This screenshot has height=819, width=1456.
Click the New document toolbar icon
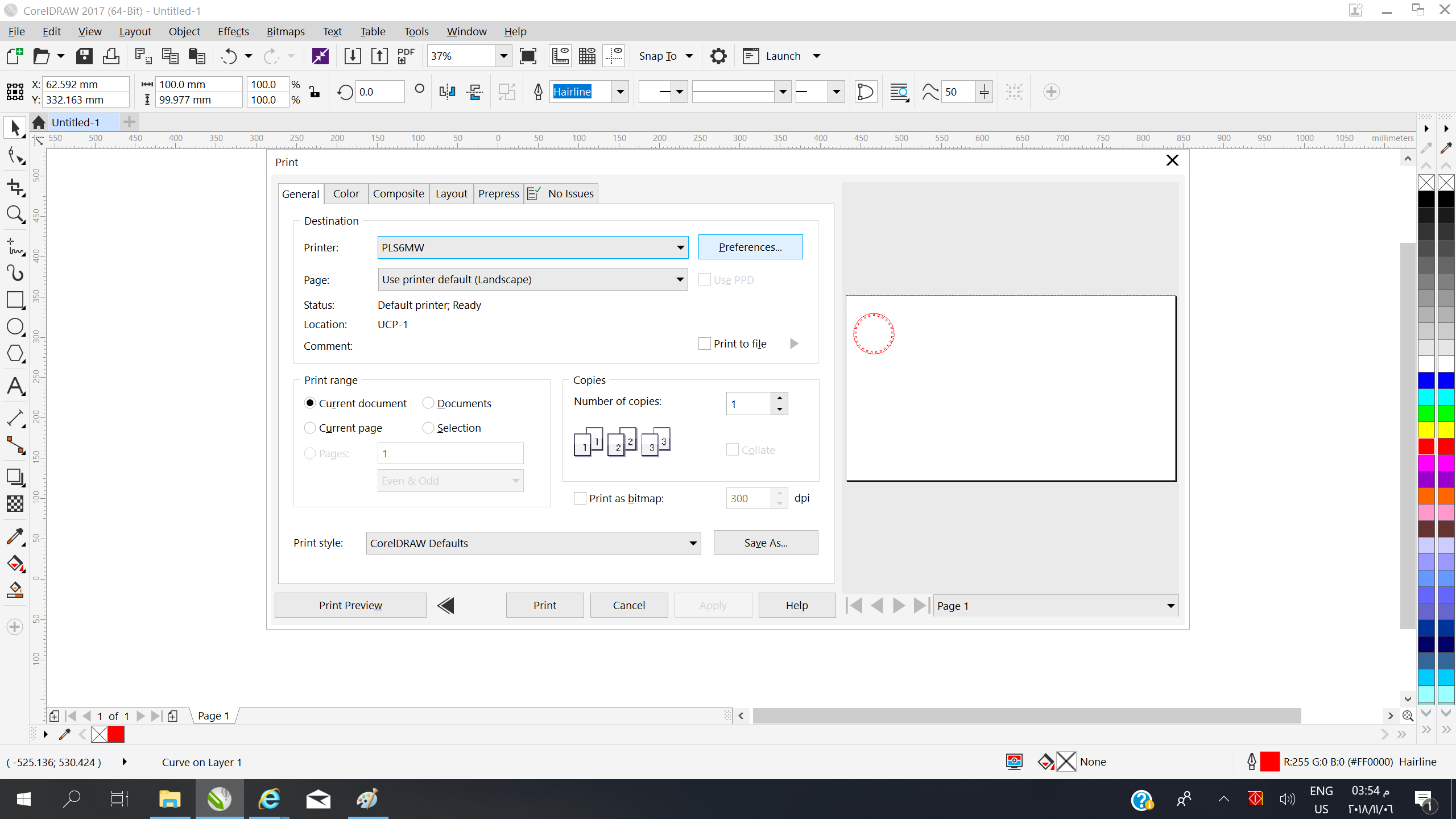pos(15,56)
